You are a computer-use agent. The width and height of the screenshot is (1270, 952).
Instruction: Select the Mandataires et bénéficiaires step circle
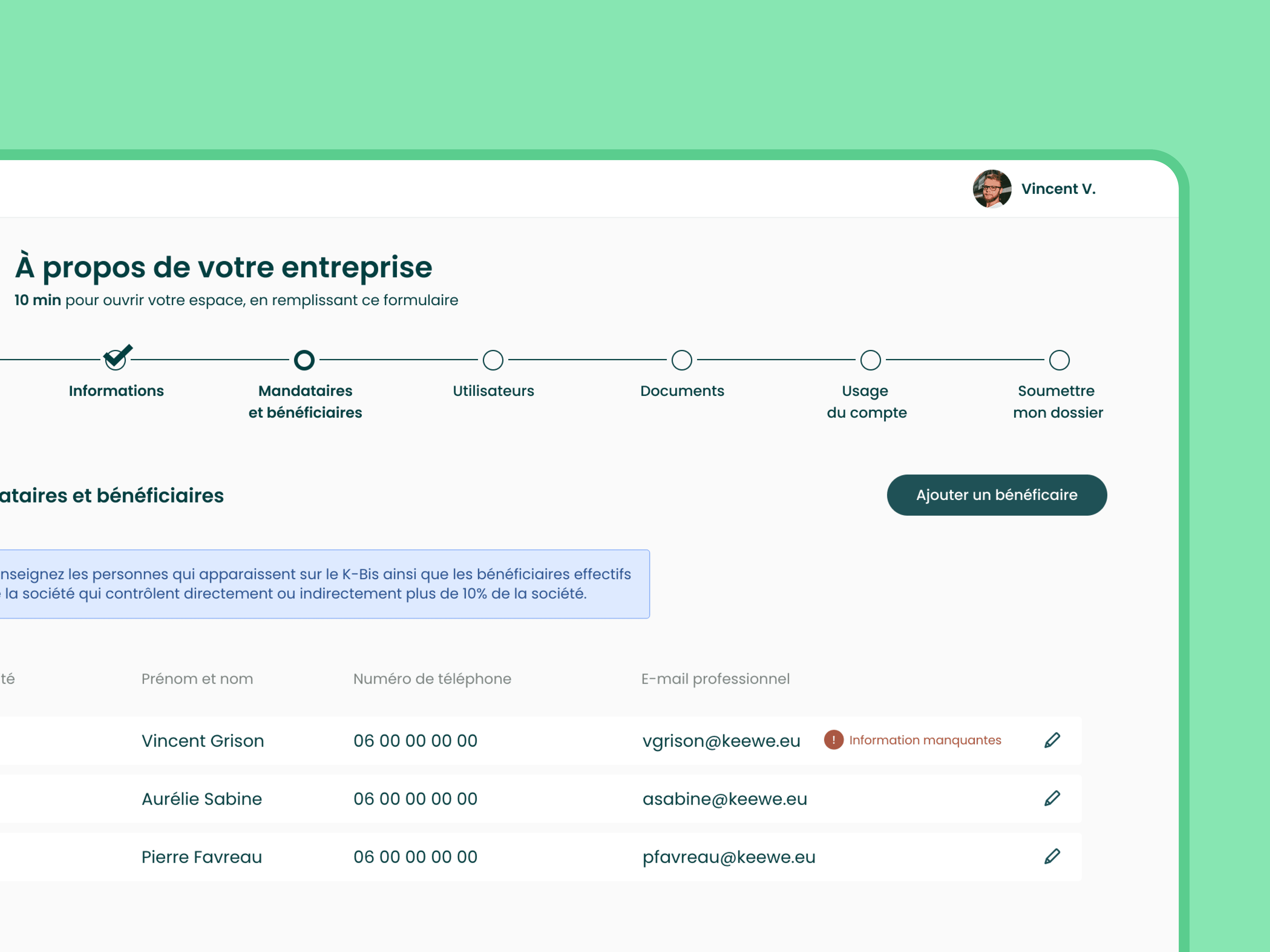[304, 360]
